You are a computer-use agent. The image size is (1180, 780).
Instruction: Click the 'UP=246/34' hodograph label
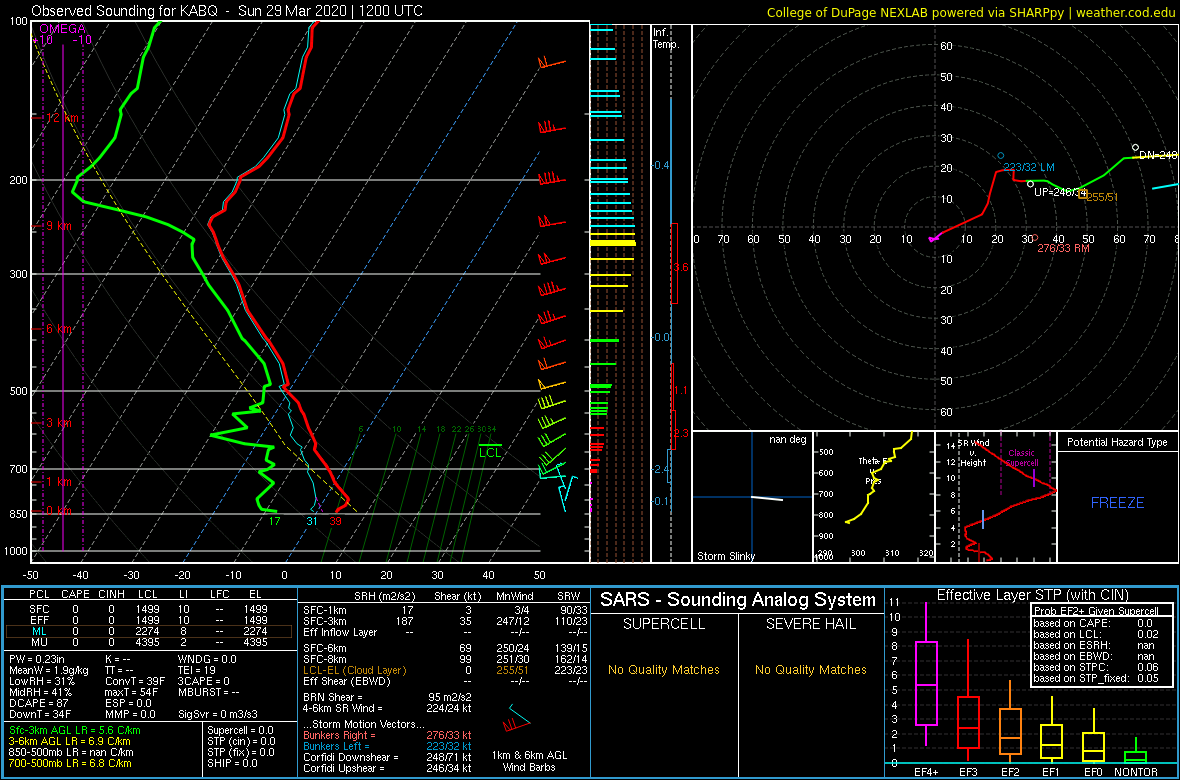[x=1061, y=193]
